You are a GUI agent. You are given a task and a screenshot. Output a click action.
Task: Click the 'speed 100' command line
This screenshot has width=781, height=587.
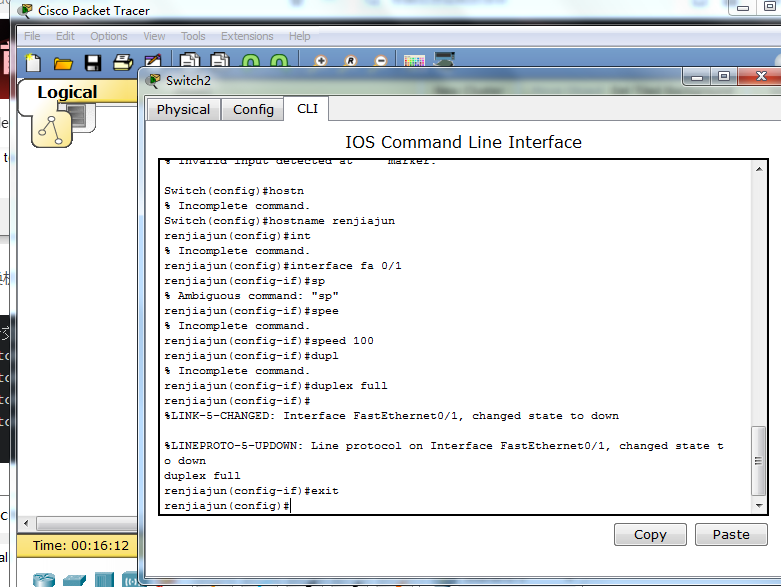point(269,341)
